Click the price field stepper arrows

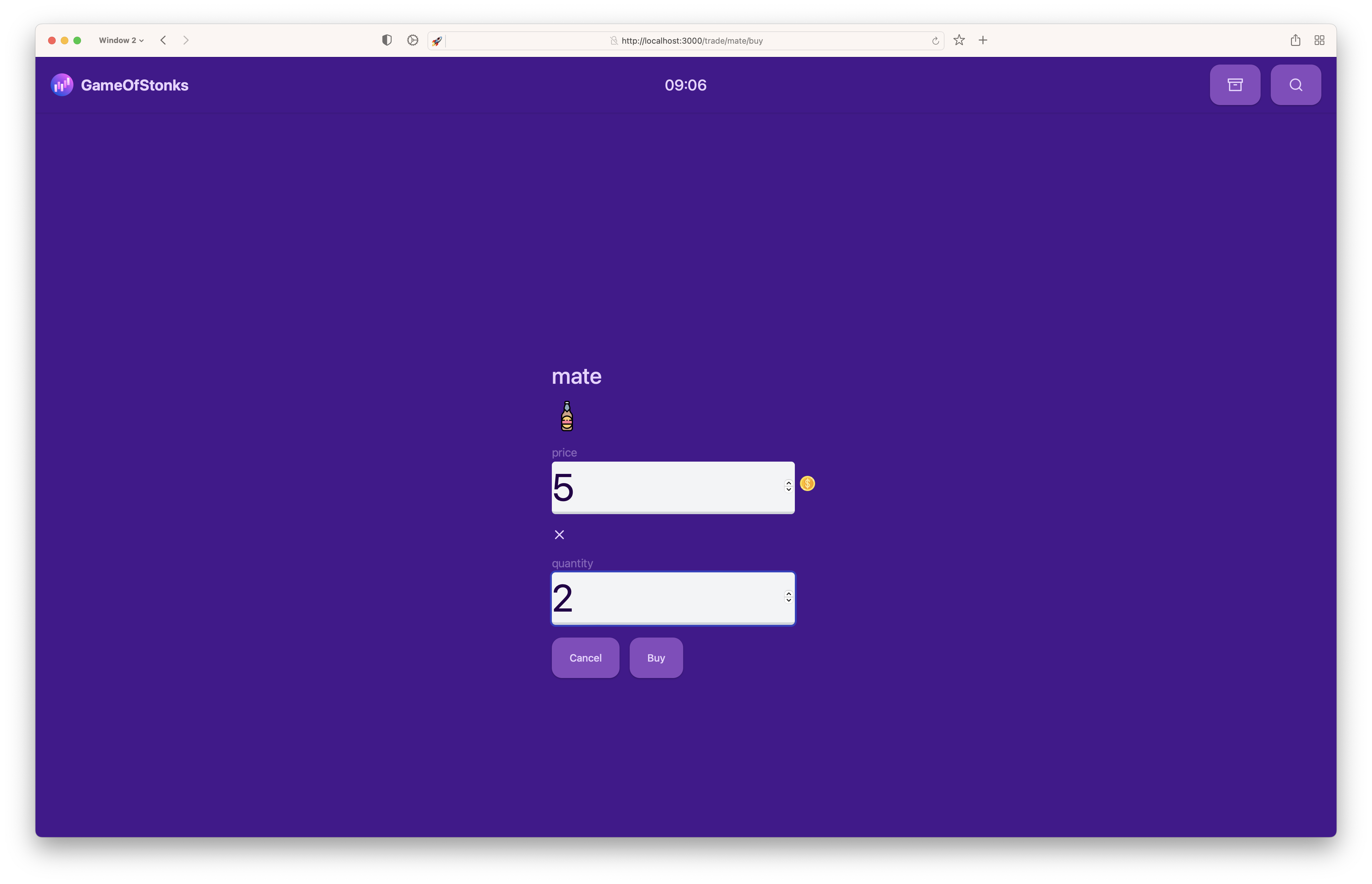[x=788, y=486]
